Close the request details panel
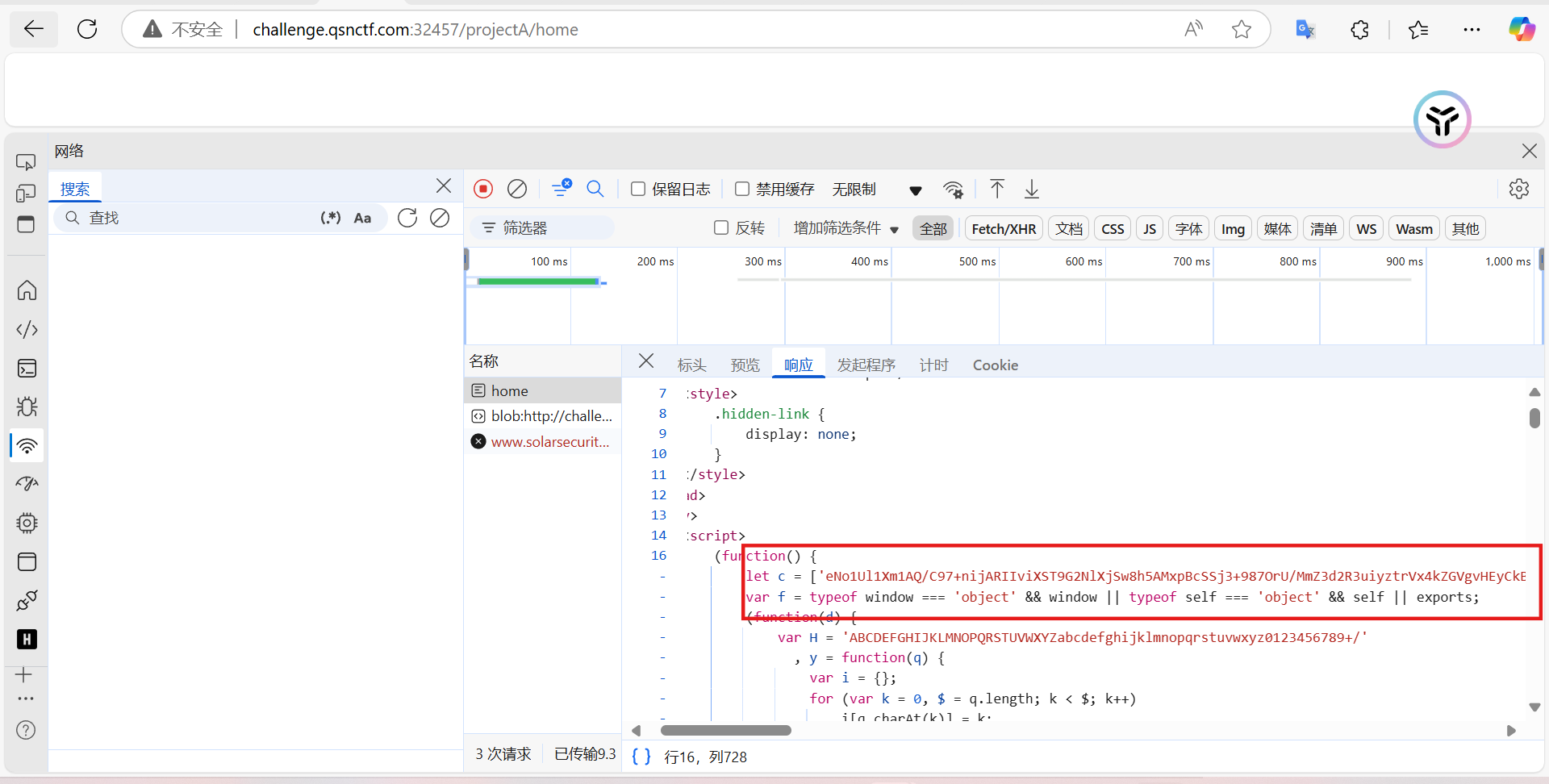The image size is (1549, 784). [646, 361]
